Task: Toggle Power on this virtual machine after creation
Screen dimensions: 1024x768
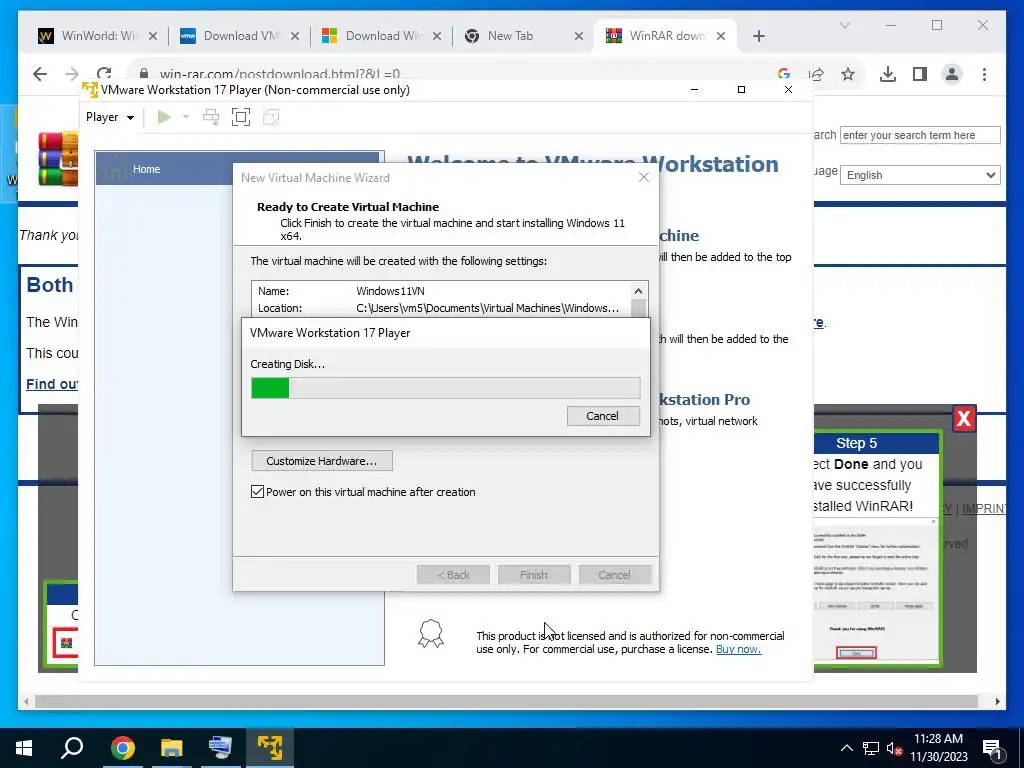Action: pos(257,492)
